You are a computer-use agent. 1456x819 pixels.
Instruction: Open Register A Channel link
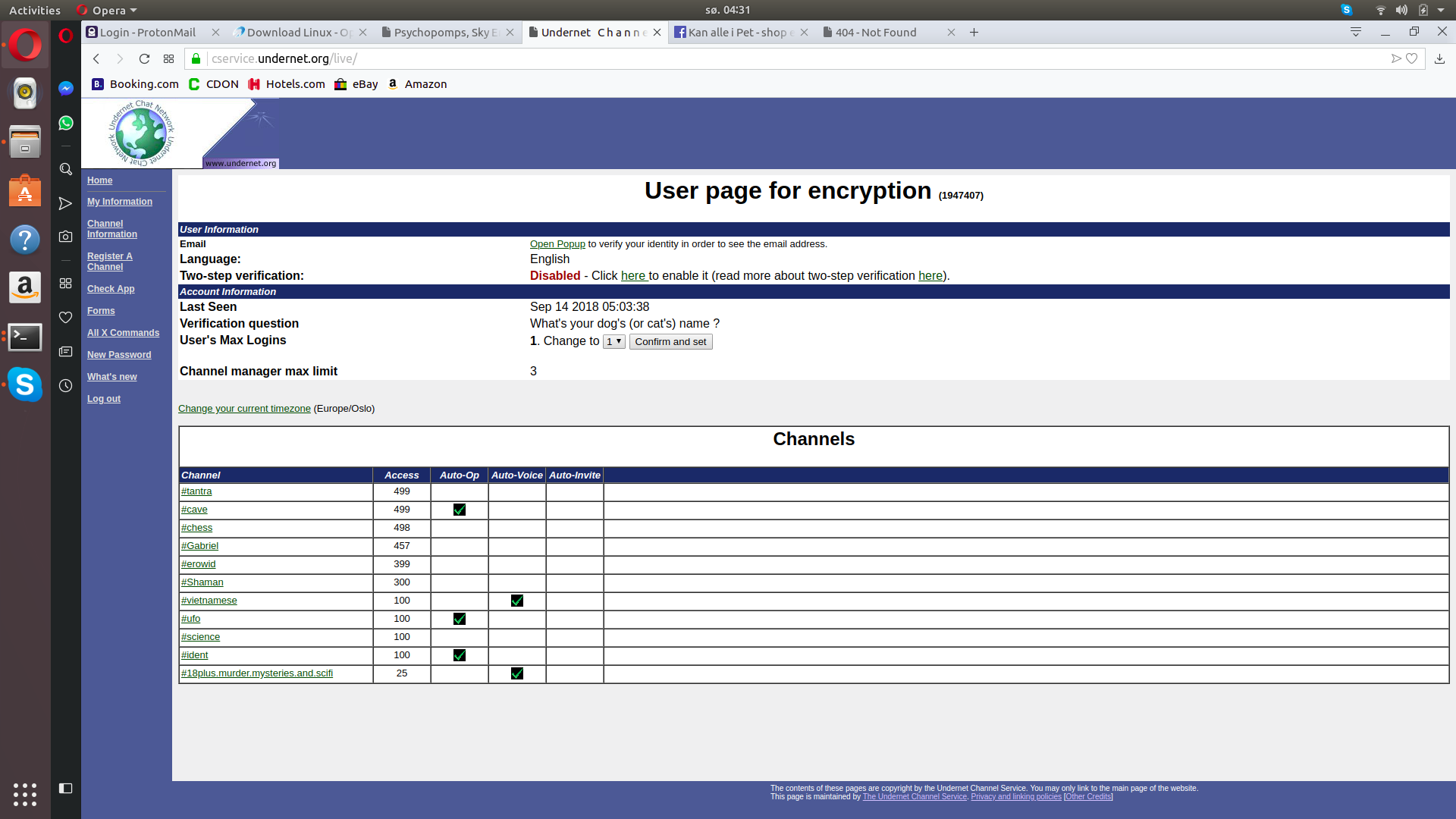click(110, 262)
